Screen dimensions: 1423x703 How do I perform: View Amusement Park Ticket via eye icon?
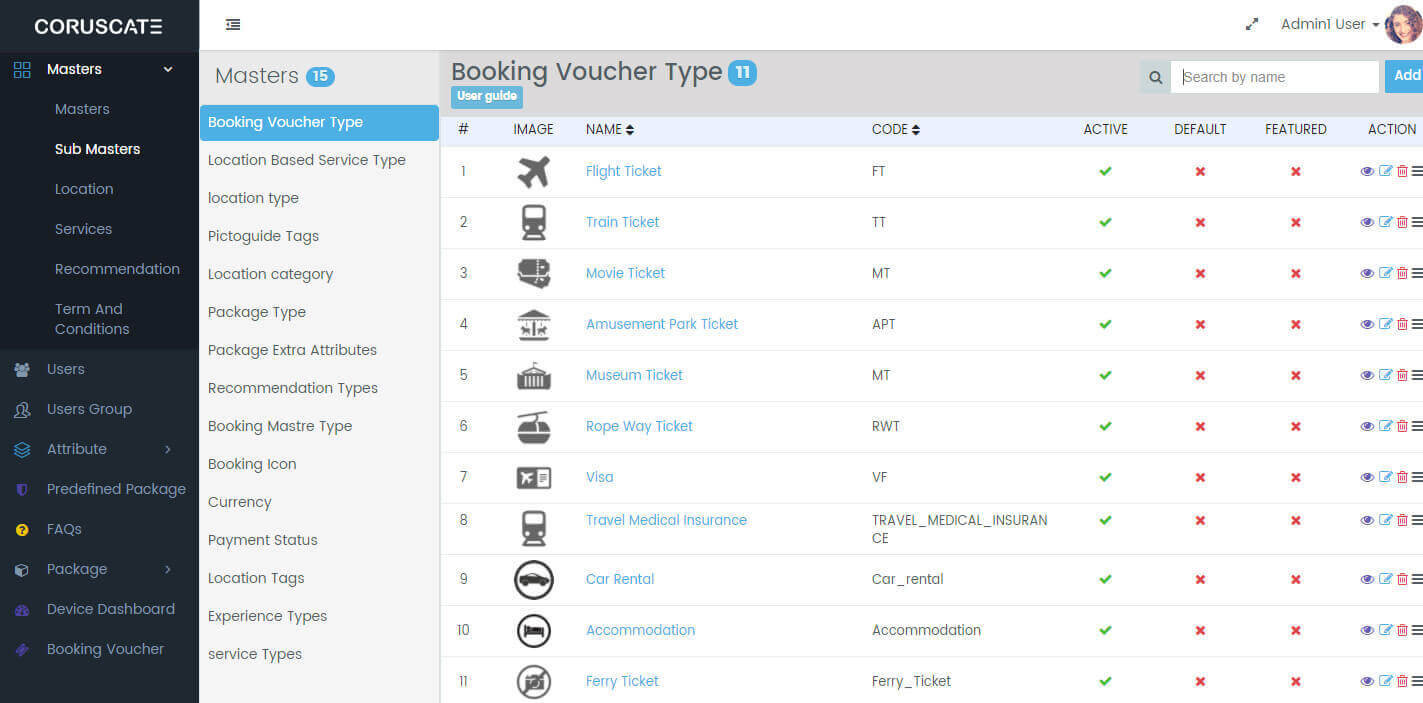click(x=1367, y=324)
